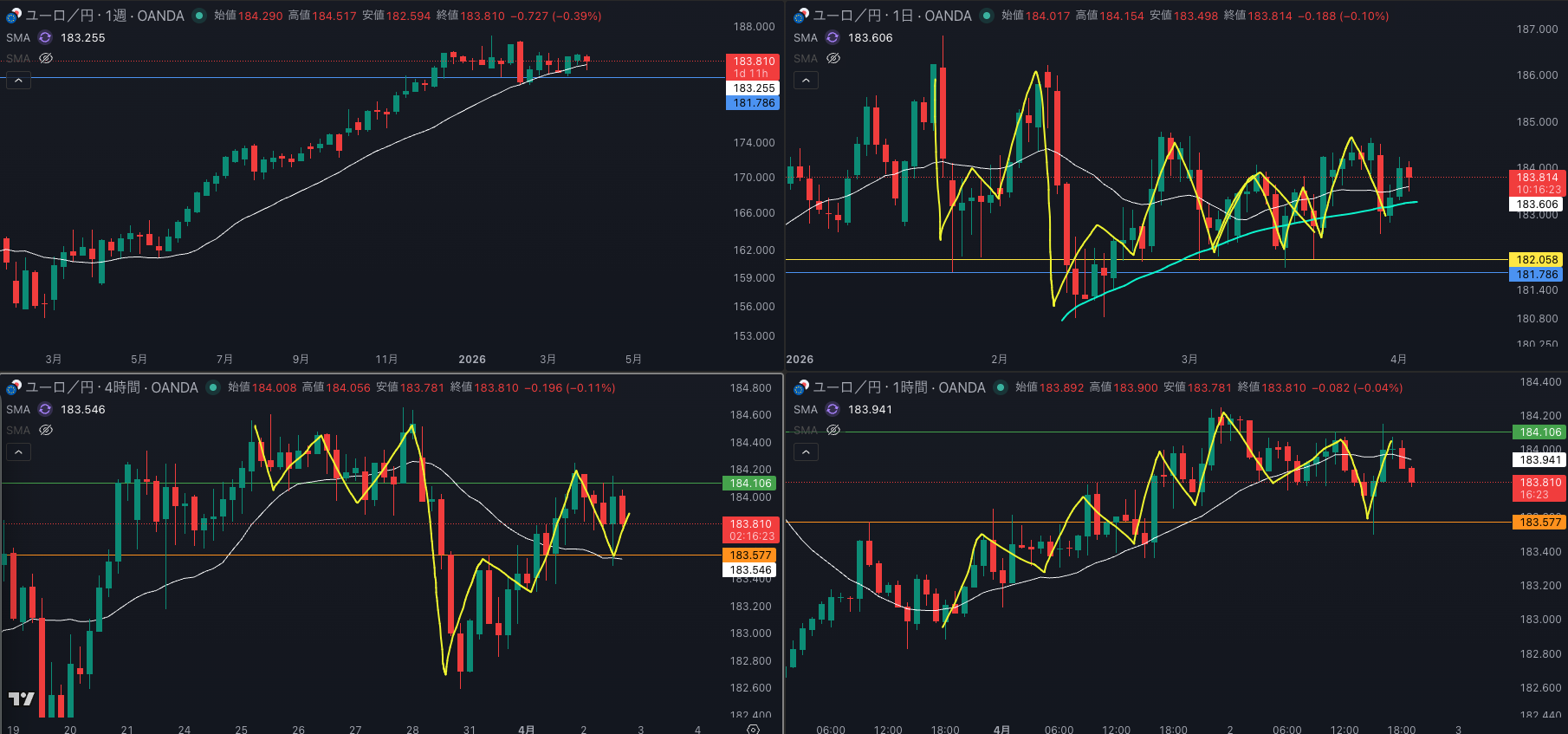Open chart settings gear on 4-hour chart

pos(753,729)
